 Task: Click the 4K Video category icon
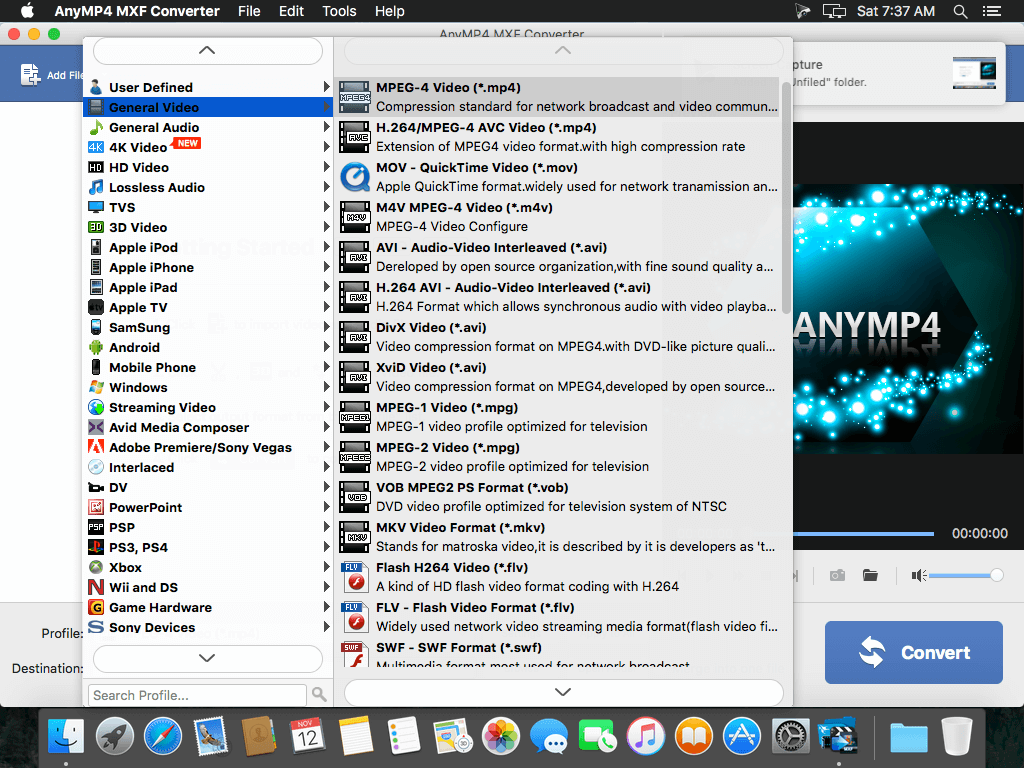pyautogui.click(x=96, y=147)
